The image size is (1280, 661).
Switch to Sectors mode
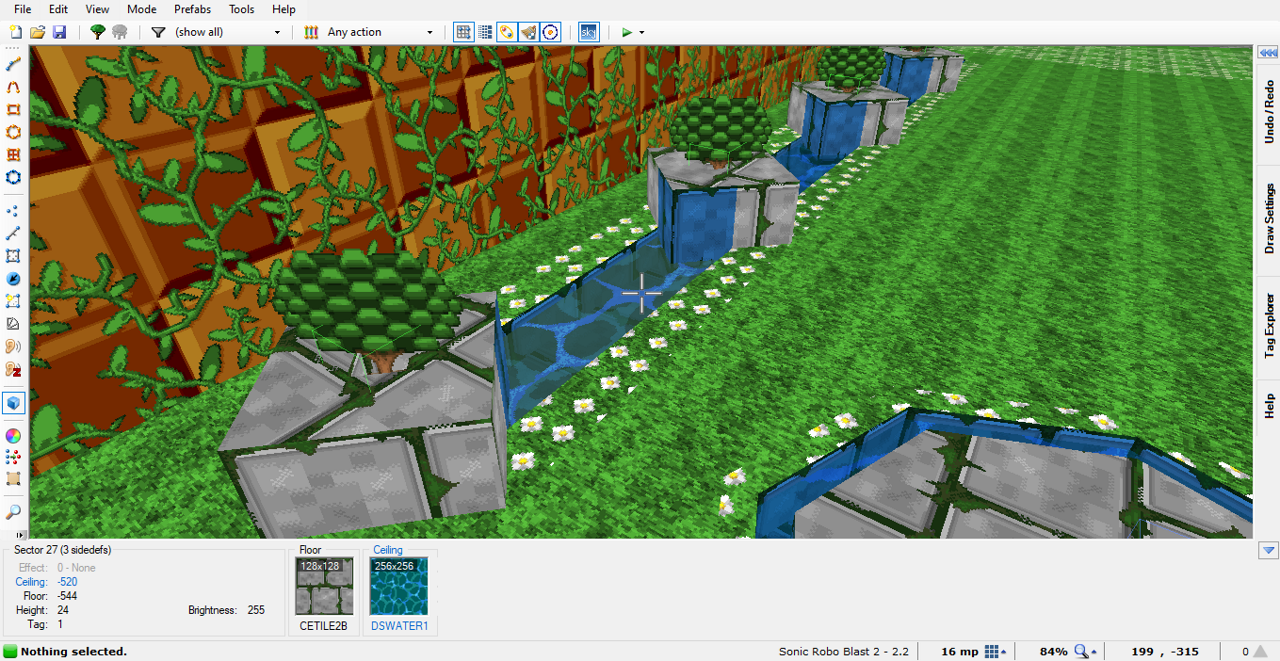[x=13, y=256]
